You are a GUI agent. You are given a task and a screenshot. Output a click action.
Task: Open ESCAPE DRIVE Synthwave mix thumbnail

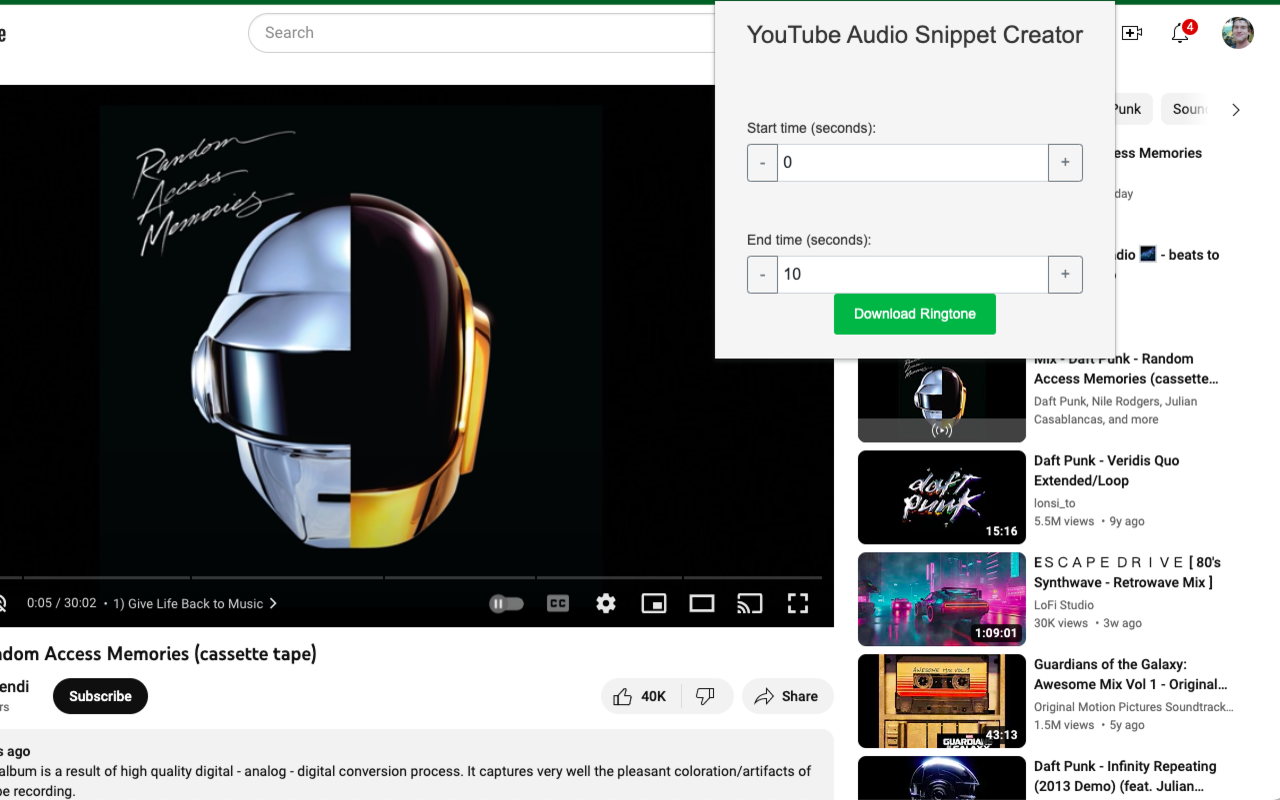pyautogui.click(x=942, y=599)
